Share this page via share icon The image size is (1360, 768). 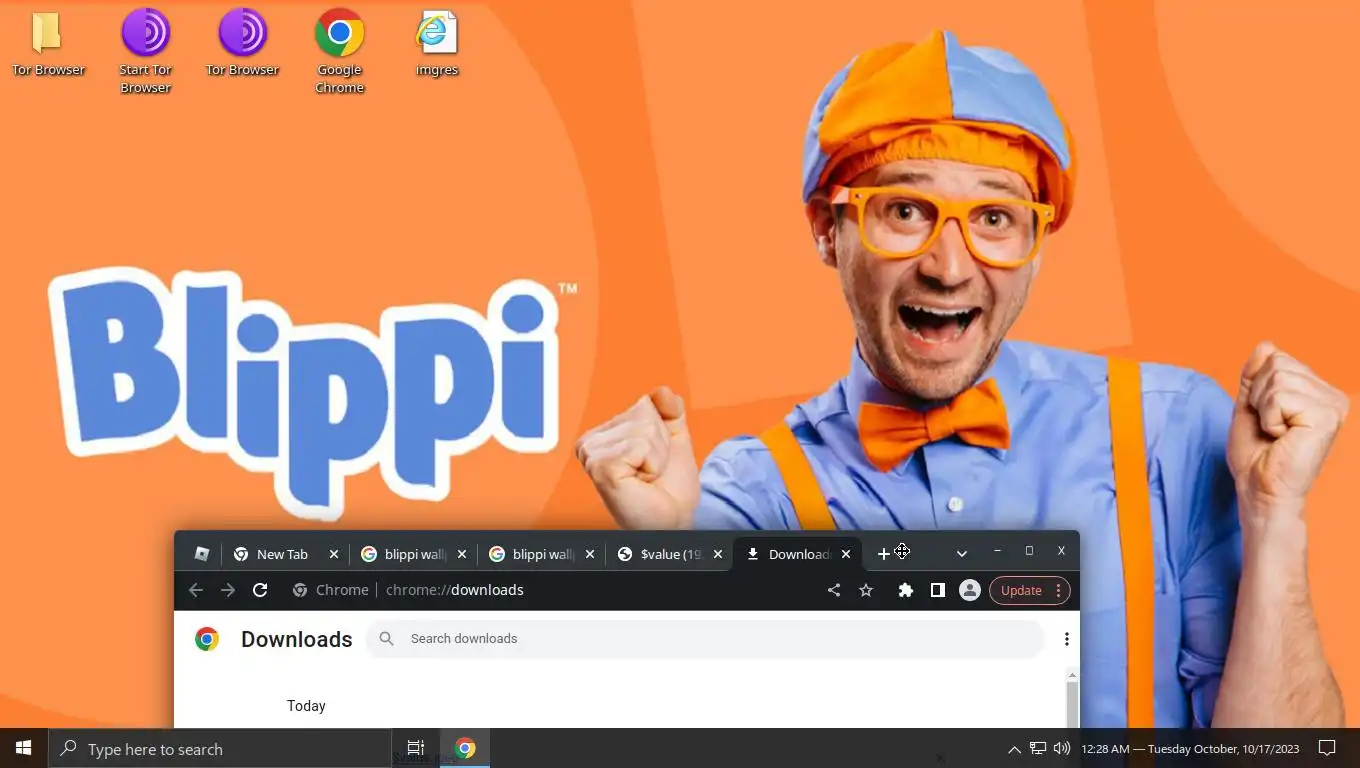click(x=834, y=590)
